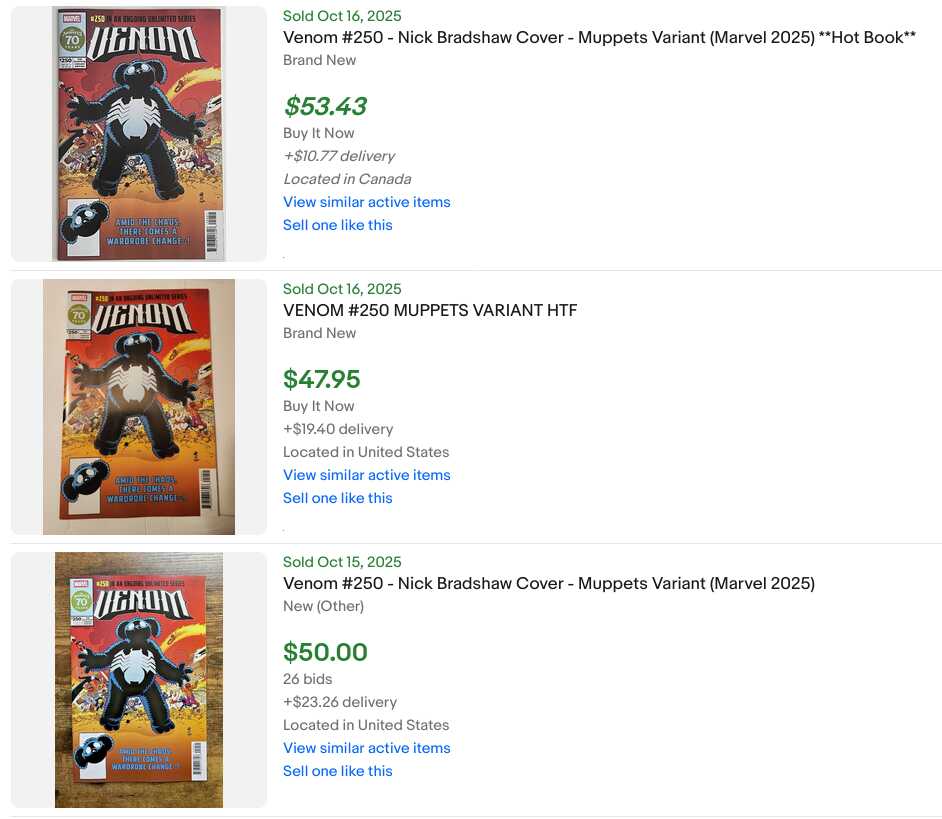Click the New (Other) condition label

pyautogui.click(x=323, y=606)
